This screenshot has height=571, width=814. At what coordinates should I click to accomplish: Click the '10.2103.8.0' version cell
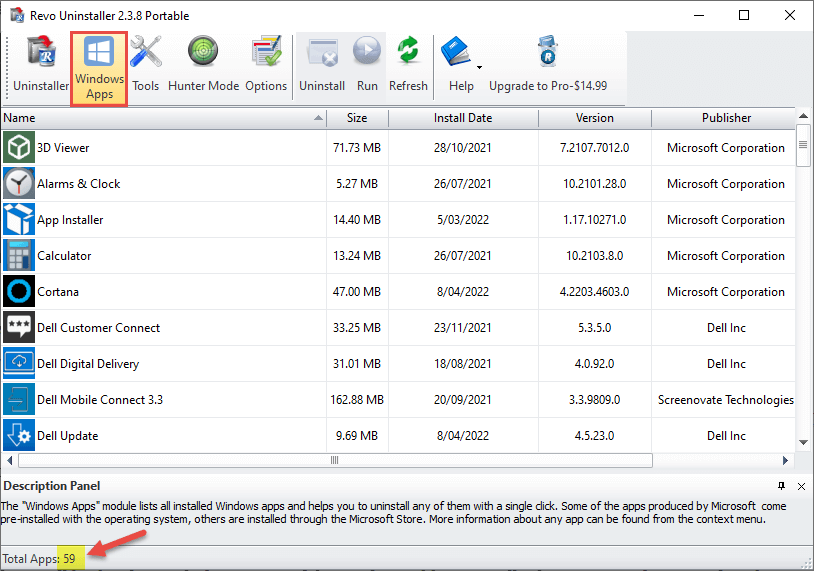pos(594,256)
